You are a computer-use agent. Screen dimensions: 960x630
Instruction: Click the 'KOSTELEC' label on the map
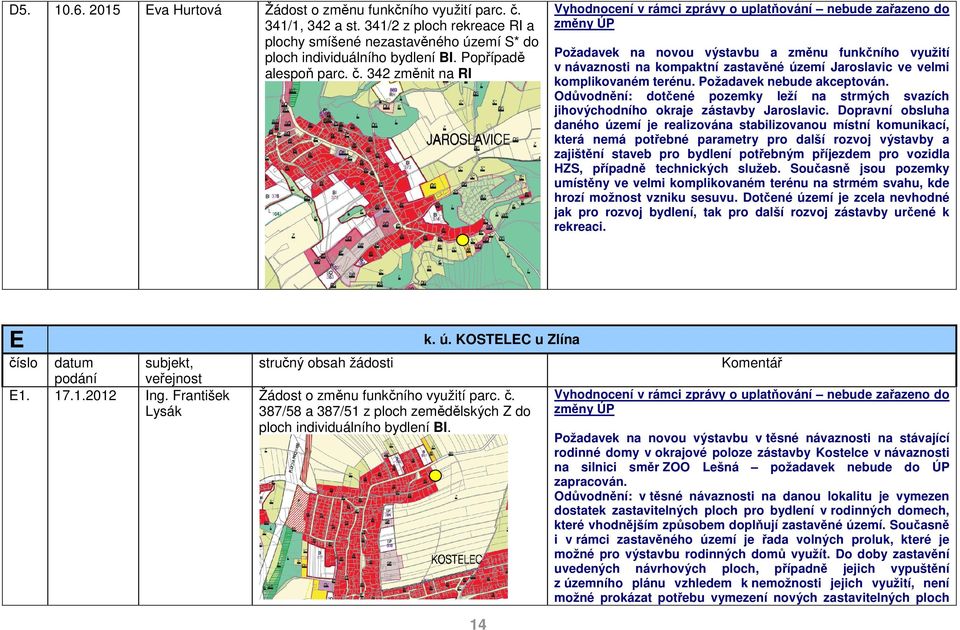coord(457,560)
